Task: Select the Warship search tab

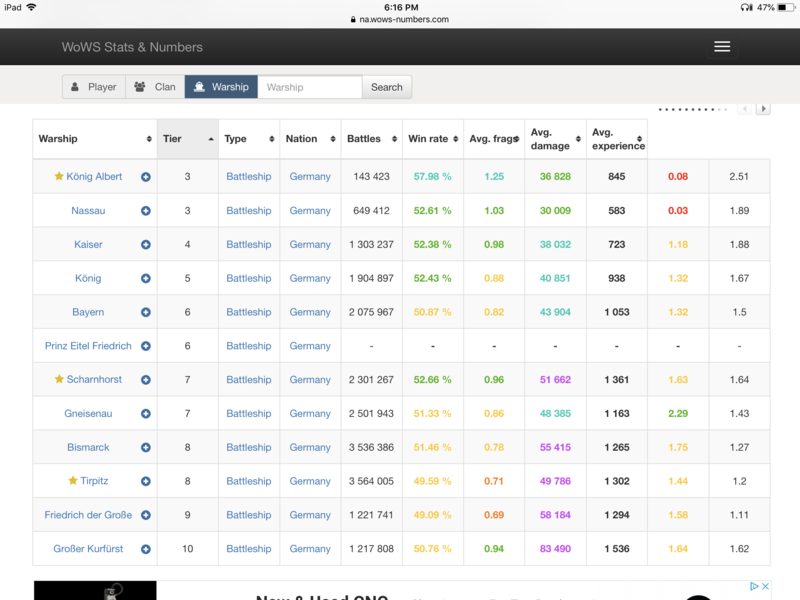Action: [x=221, y=87]
